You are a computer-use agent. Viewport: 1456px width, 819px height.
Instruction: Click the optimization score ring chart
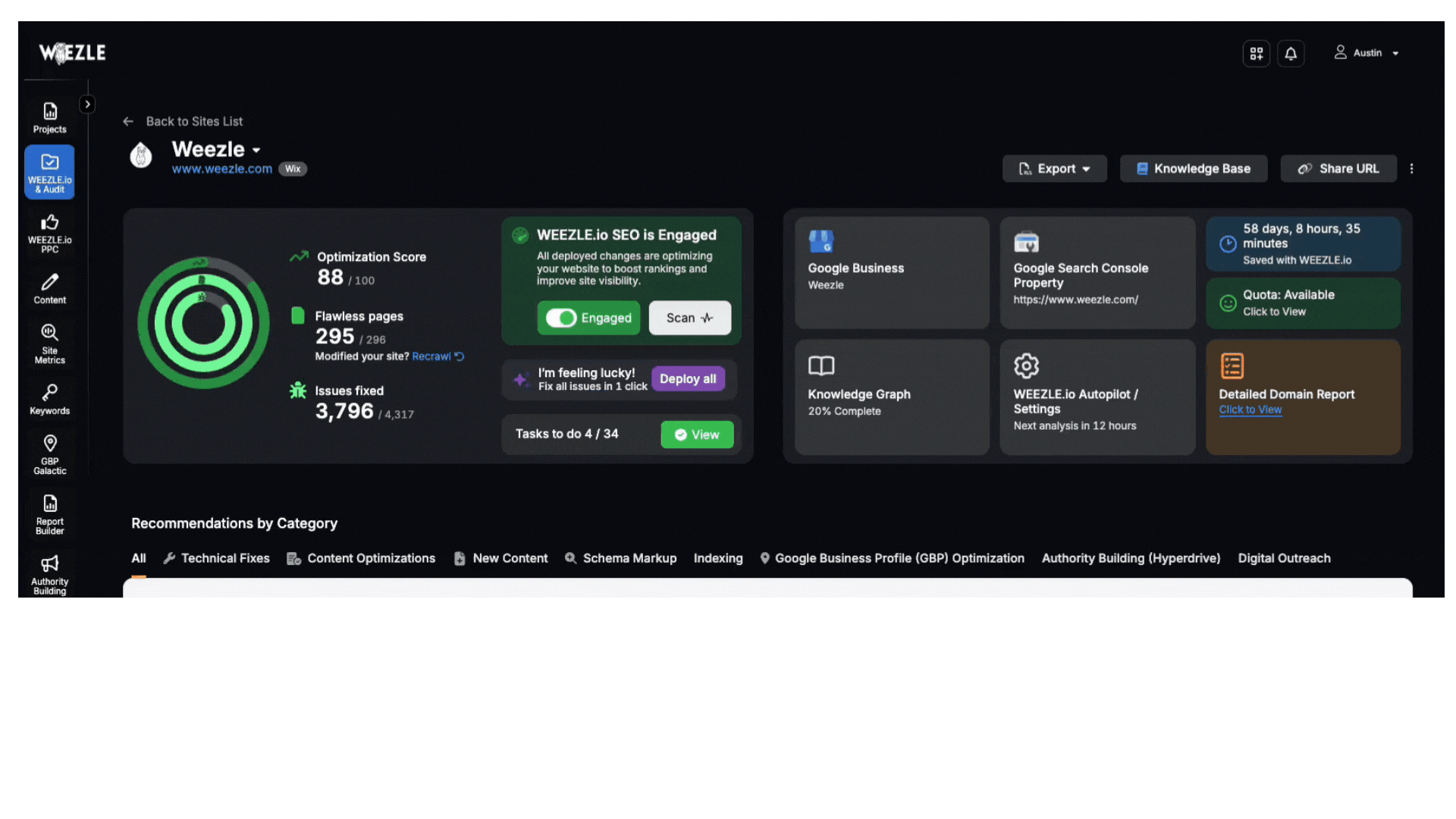[203, 323]
